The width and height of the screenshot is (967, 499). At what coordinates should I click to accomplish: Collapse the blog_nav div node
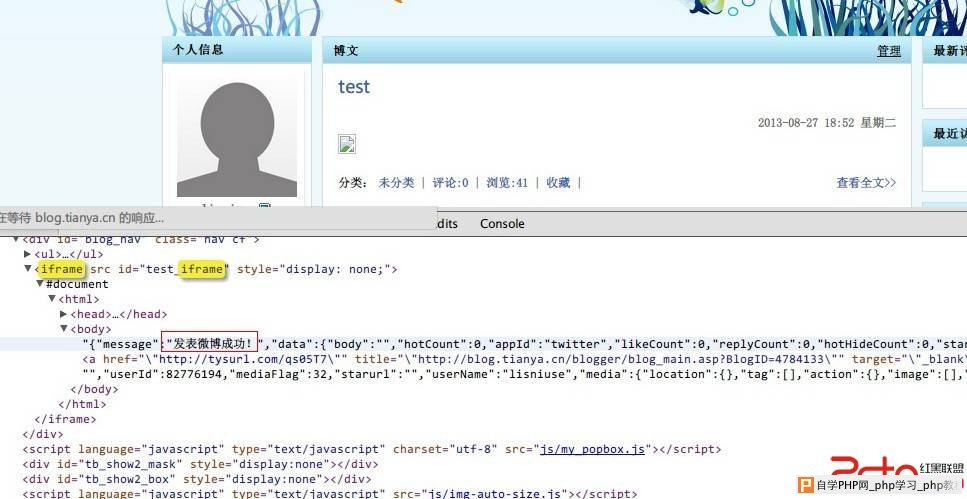[x=15, y=239]
